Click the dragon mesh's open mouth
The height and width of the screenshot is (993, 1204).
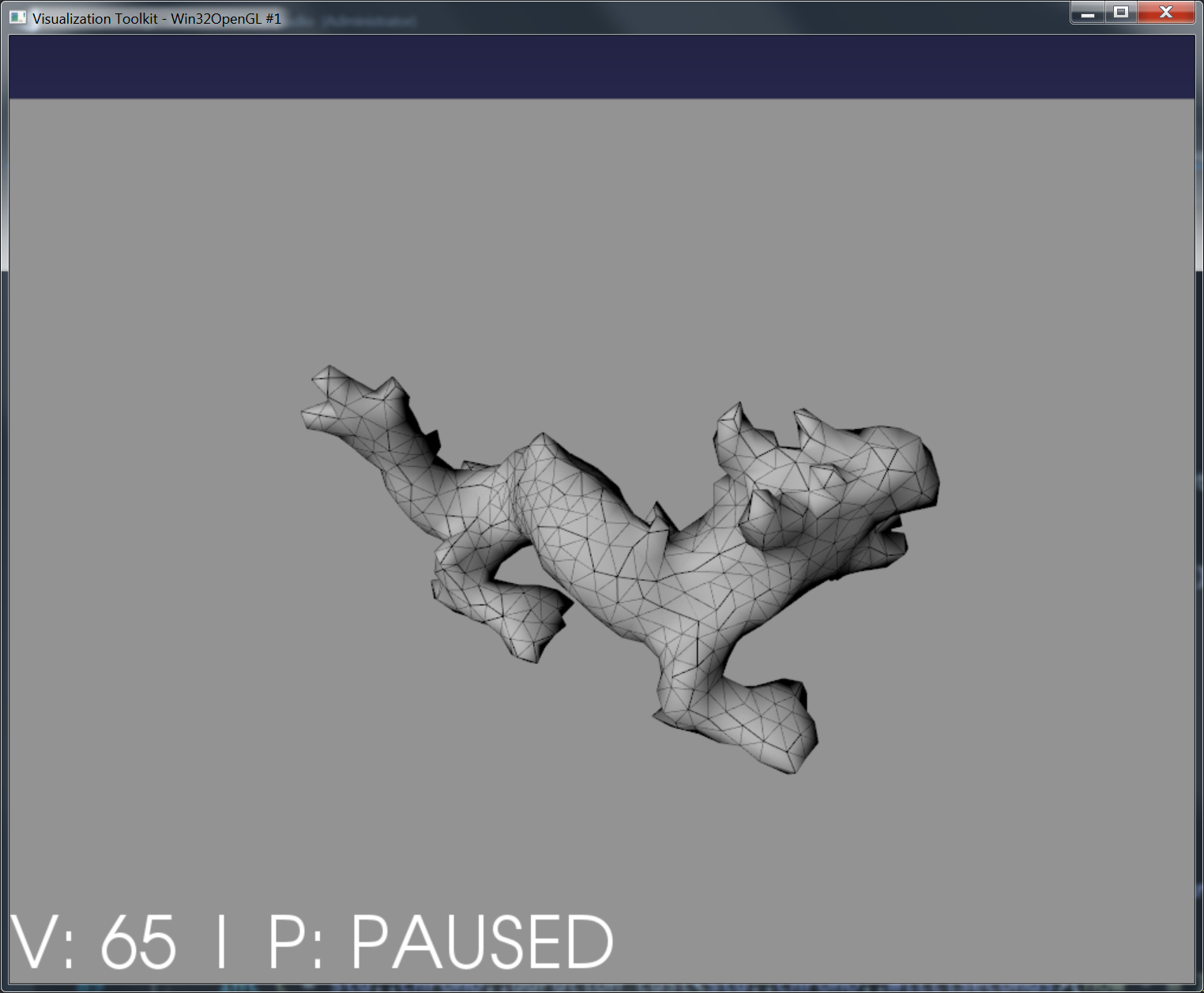coord(891,536)
